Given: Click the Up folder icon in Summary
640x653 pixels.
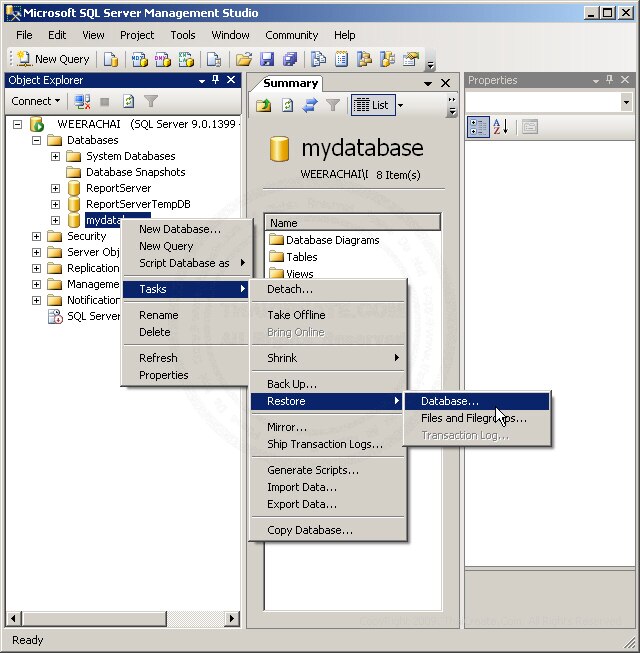Looking at the screenshot, I should pos(264,105).
